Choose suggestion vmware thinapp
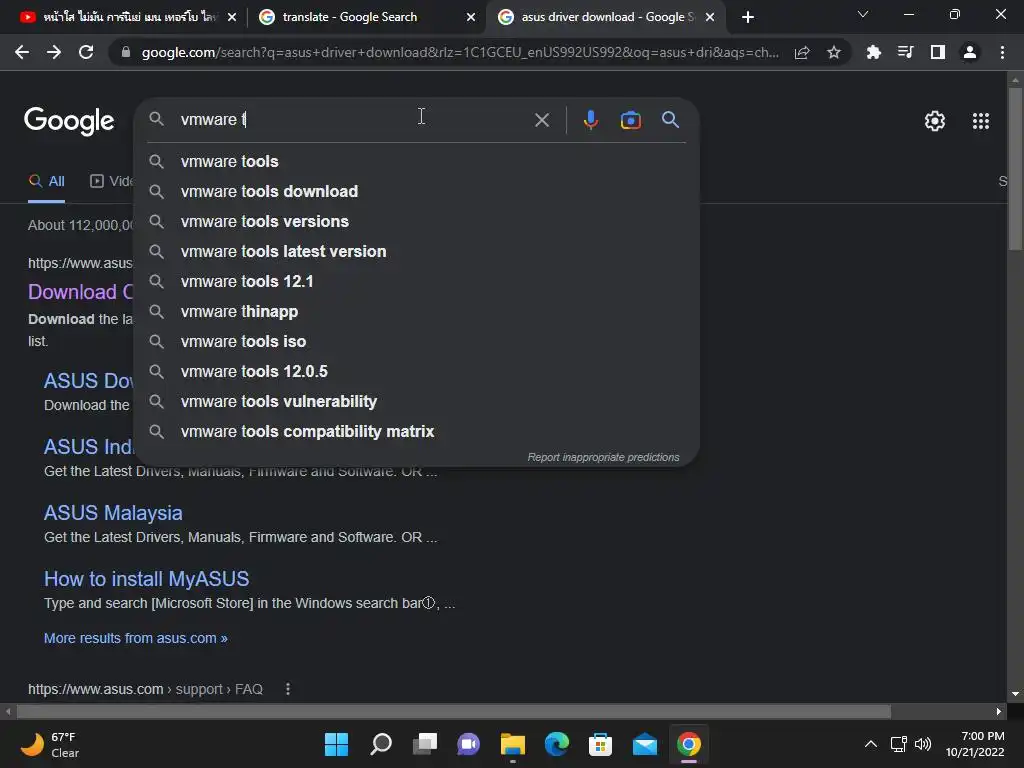Viewport: 1024px width, 768px height. pyautogui.click(x=417, y=312)
